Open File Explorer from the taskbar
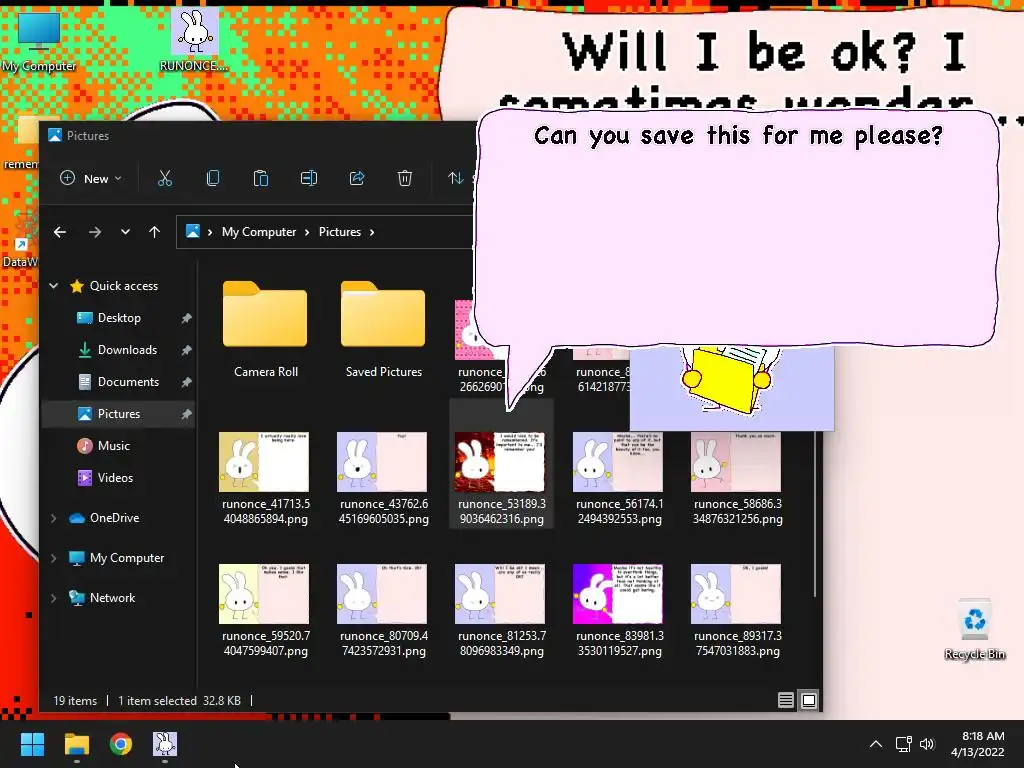This screenshot has height=768, width=1024. 76,744
